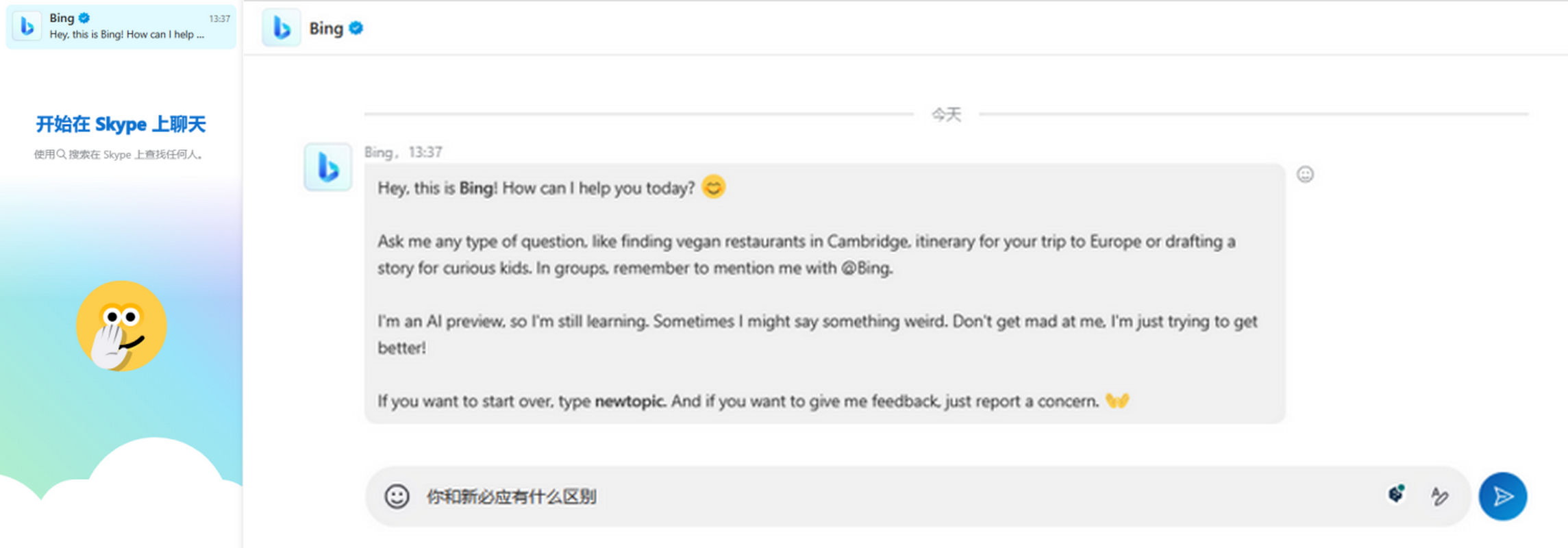Add a reaction to Bing's welcome message
The image size is (1568, 548).
(x=1305, y=175)
